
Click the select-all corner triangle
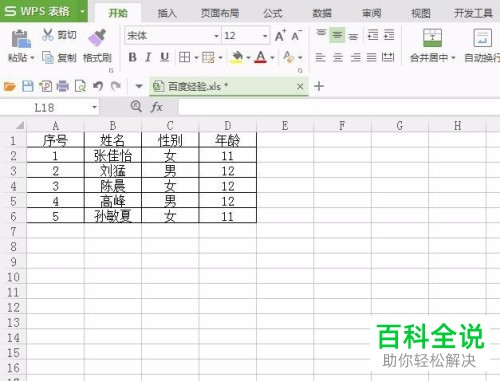click(x=20, y=125)
